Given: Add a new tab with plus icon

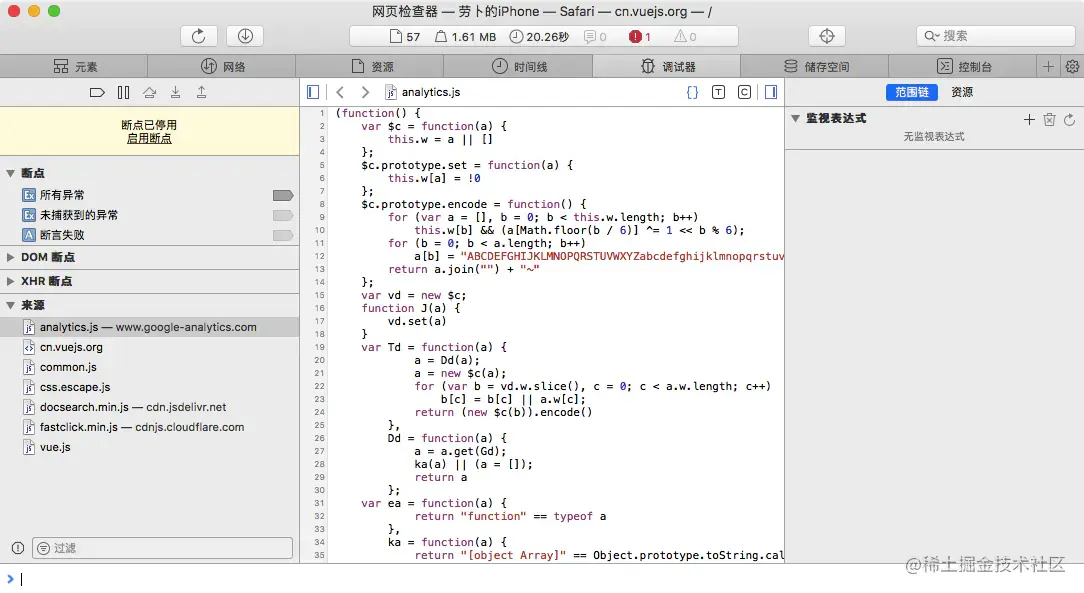Looking at the screenshot, I should point(1048,66).
